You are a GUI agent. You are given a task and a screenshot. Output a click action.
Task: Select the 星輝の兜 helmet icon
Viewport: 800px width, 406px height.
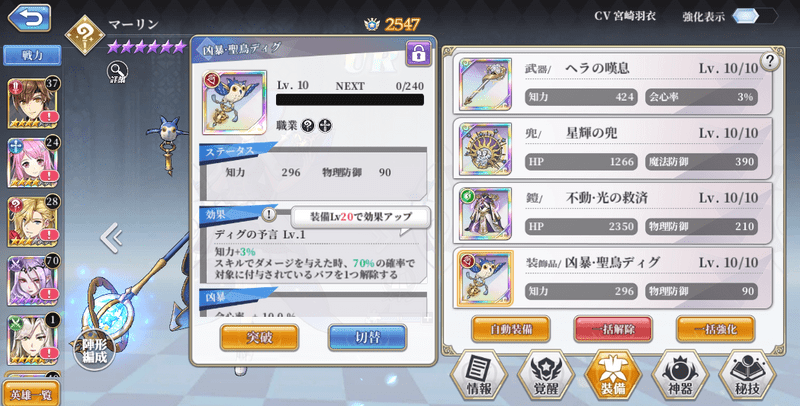pos(485,149)
